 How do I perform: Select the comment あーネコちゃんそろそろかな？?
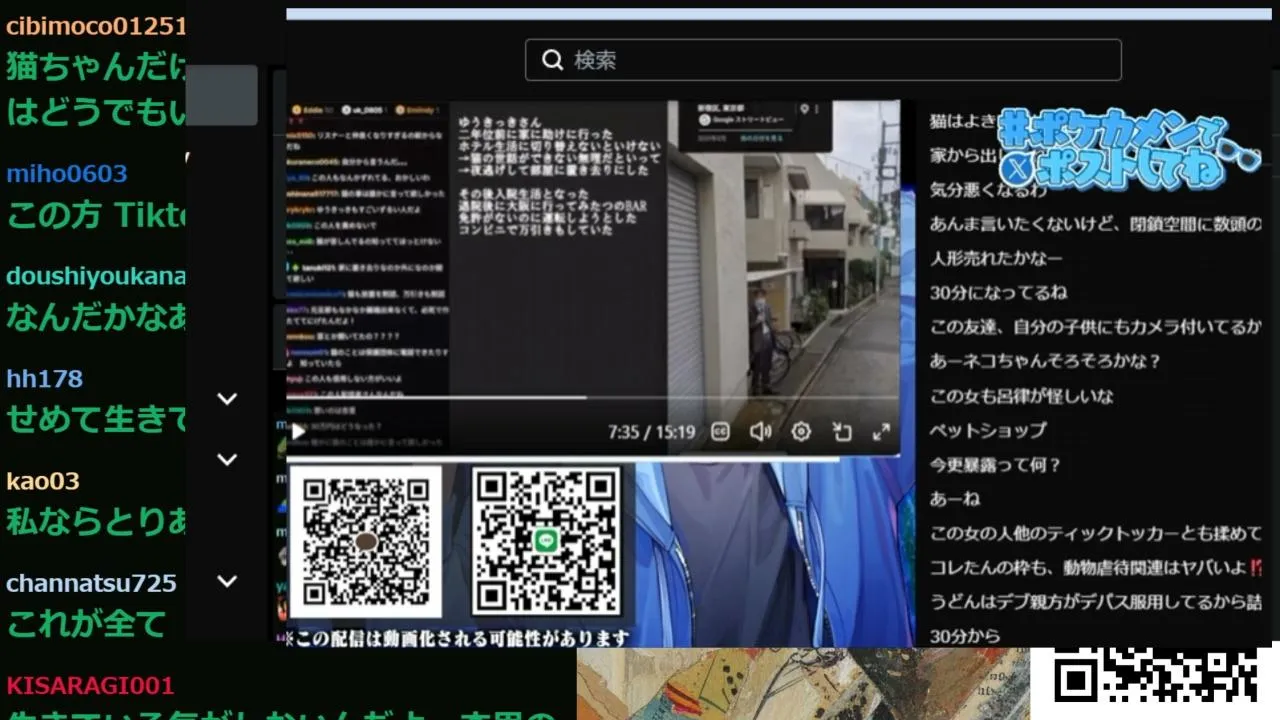[x=1045, y=361]
